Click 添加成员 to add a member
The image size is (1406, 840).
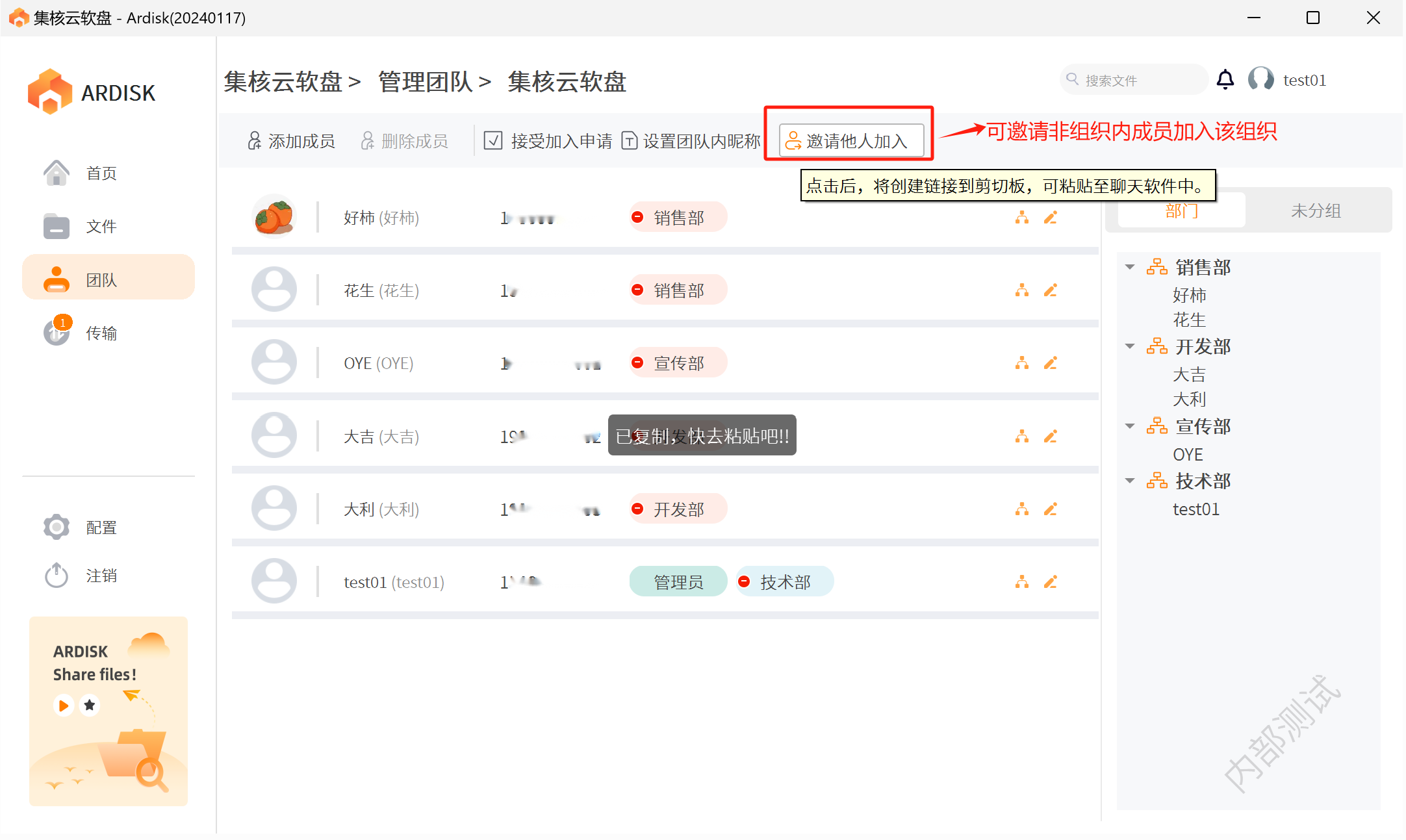[292, 141]
